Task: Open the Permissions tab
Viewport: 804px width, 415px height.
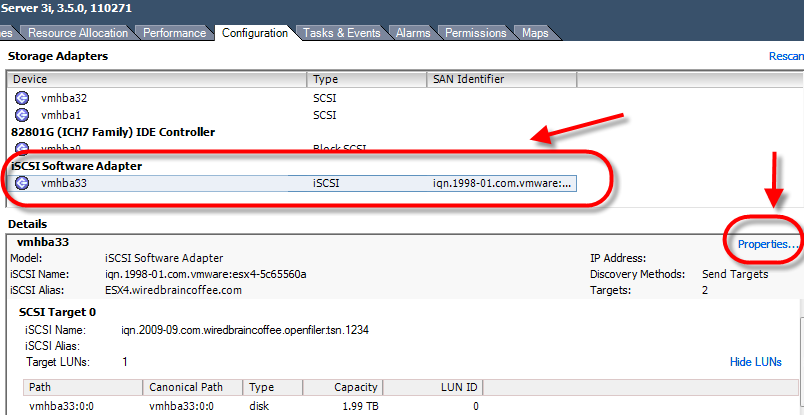Action: pos(476,33)
